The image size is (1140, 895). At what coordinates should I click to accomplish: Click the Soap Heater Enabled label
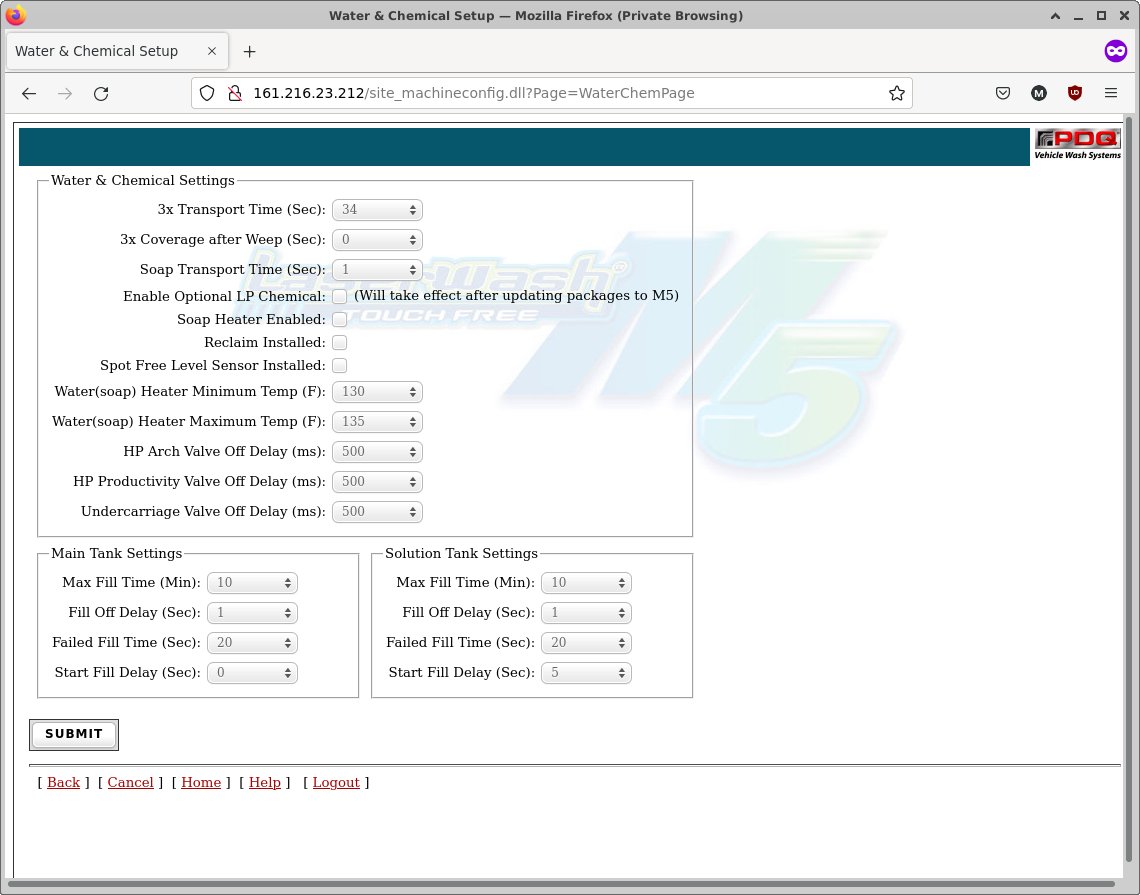[251, 319]
